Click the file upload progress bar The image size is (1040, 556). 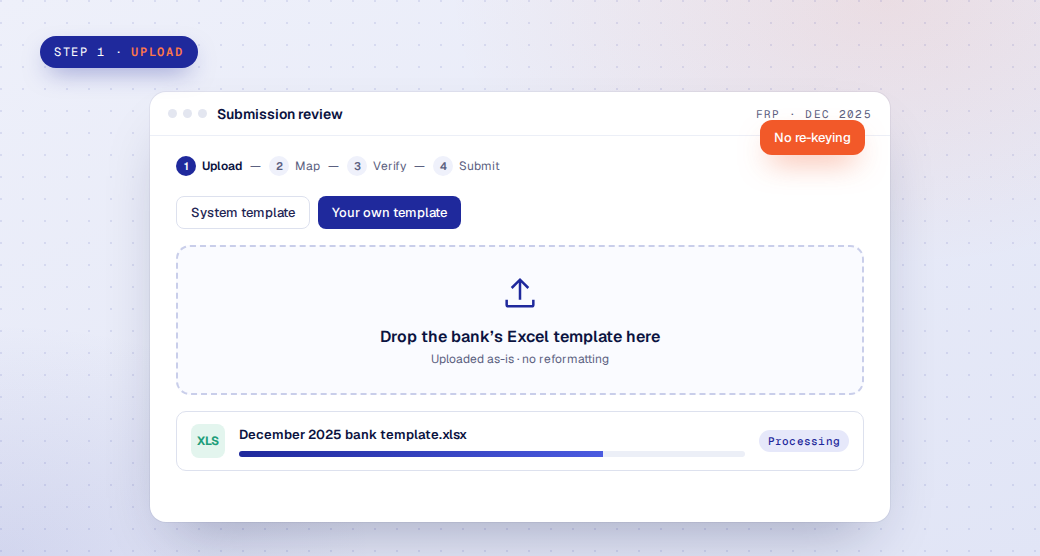point(491,454)
